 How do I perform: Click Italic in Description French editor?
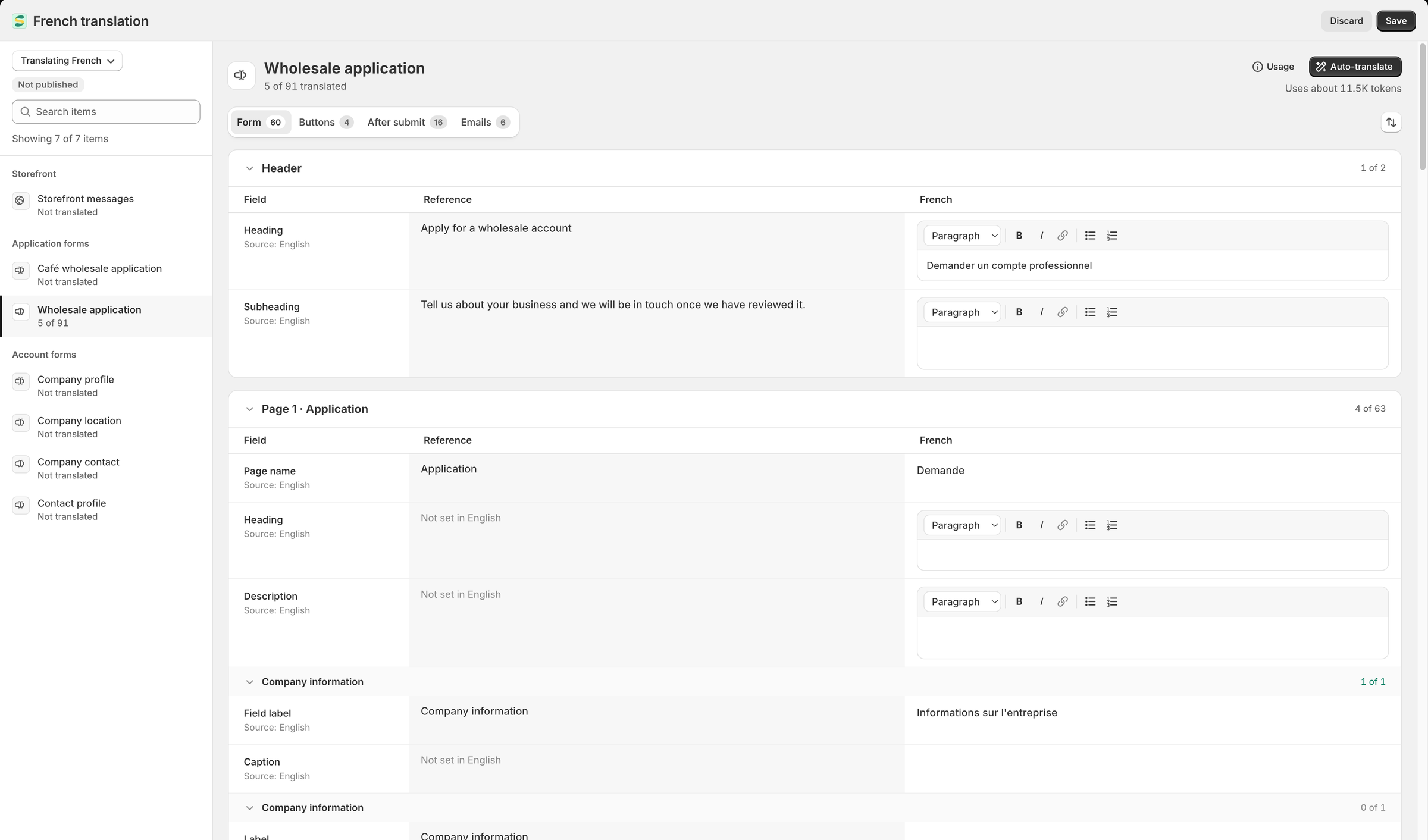1041,601
